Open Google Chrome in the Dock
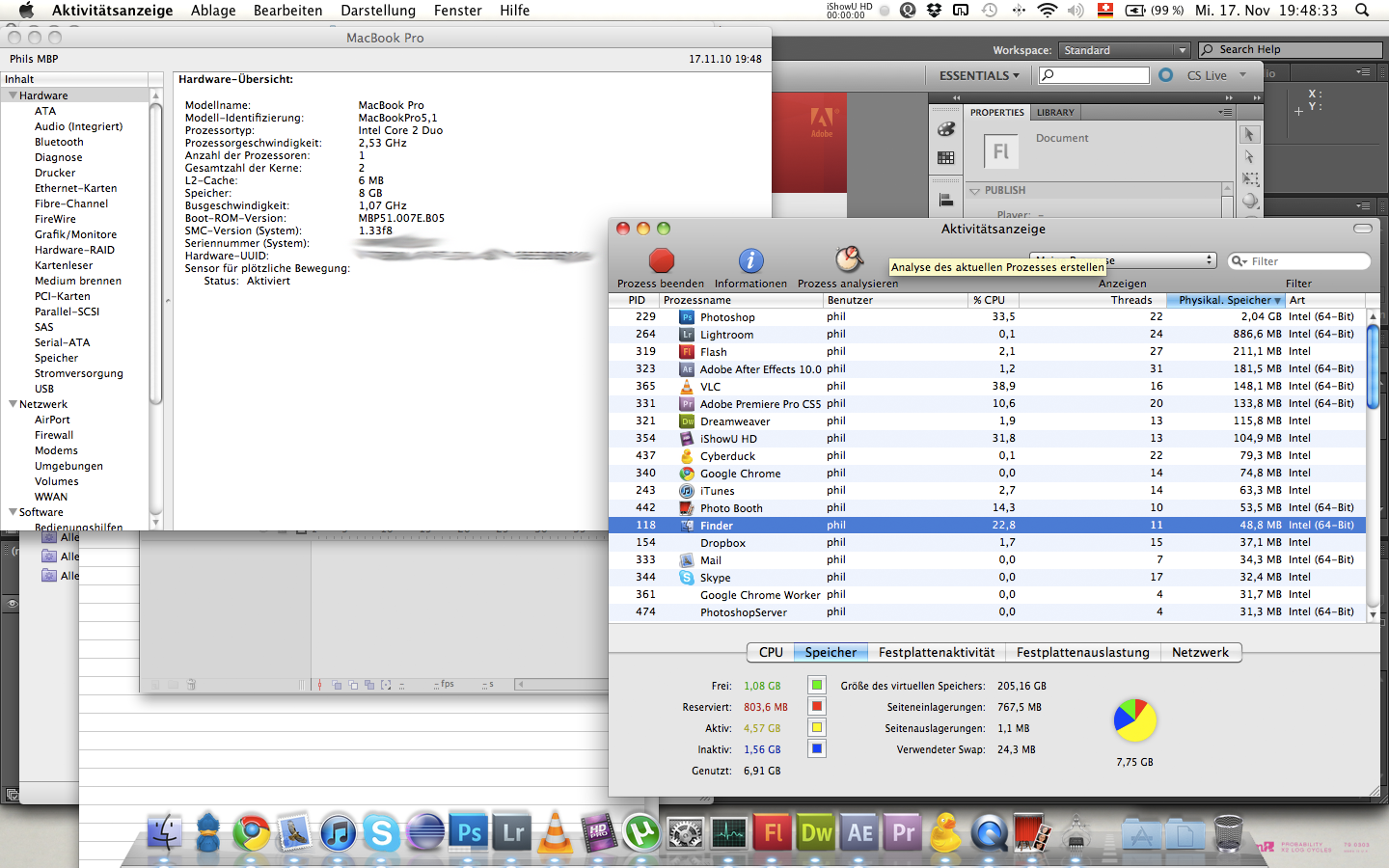1389x868 pixels. click(x=252, y=832)
